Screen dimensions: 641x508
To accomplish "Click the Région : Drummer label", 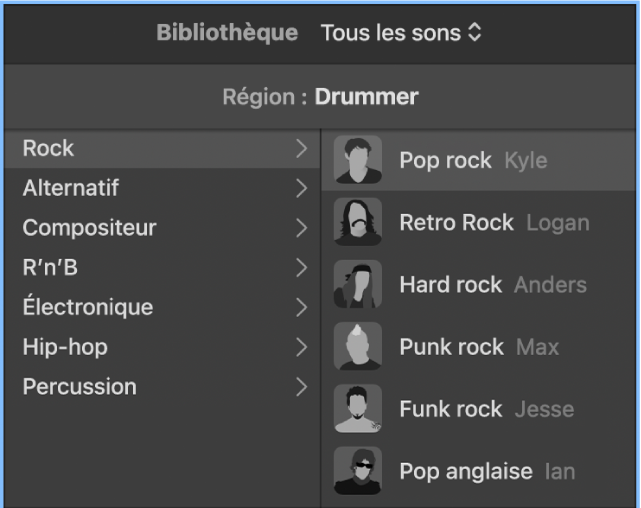I will click(320, 97).
